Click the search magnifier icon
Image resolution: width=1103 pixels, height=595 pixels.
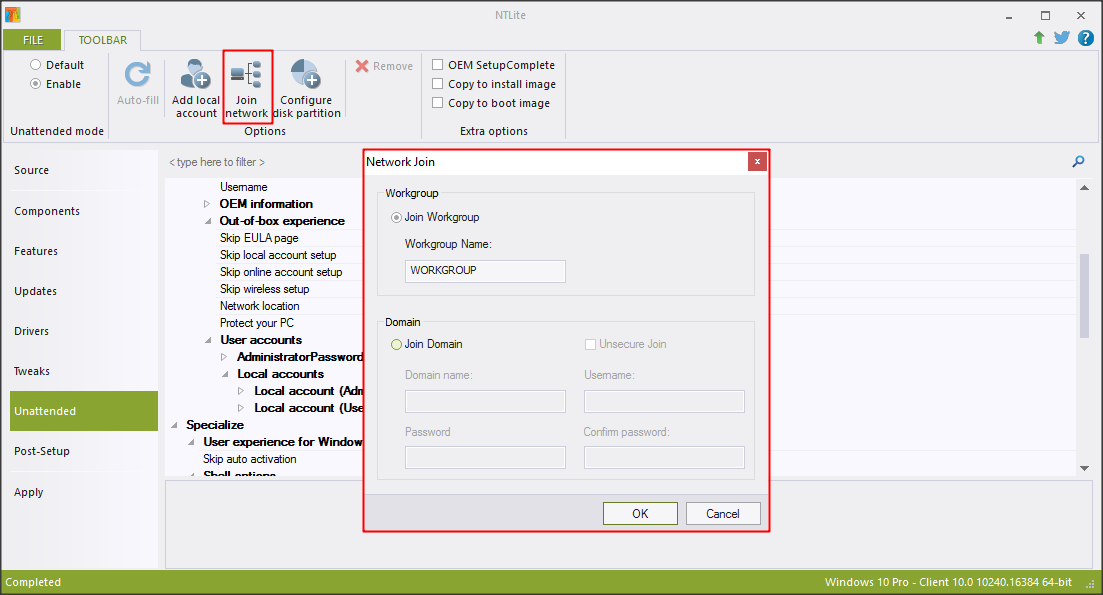click(x=1078, y=162)
